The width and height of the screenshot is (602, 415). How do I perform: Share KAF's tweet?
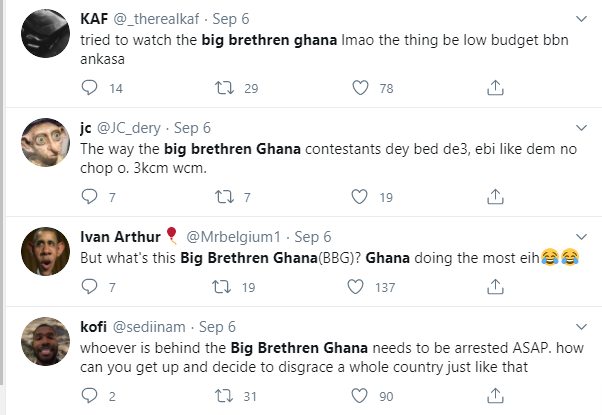point(494,88)
